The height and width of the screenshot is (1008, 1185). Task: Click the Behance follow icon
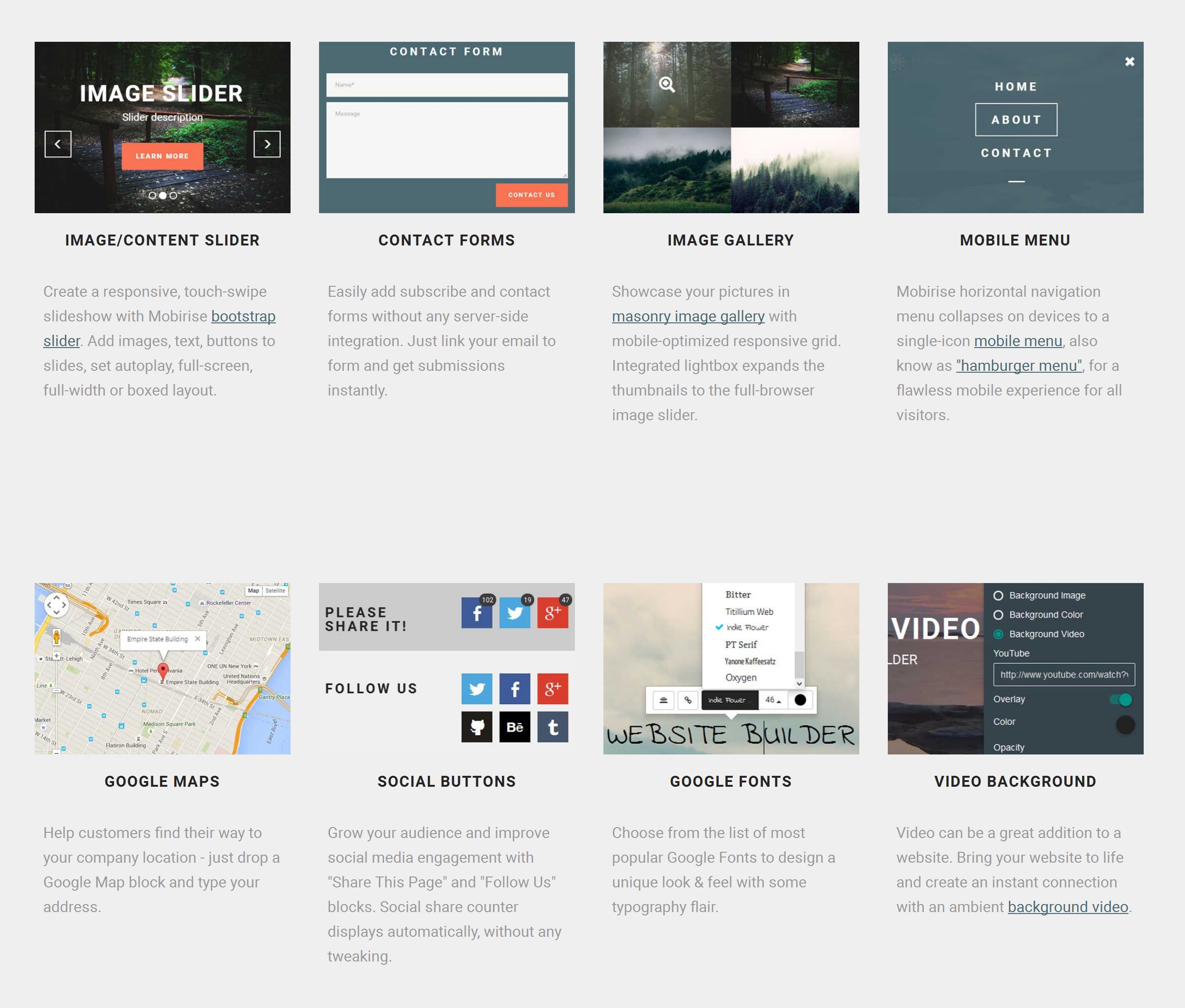pyautogui.click(x=514, y=727)
